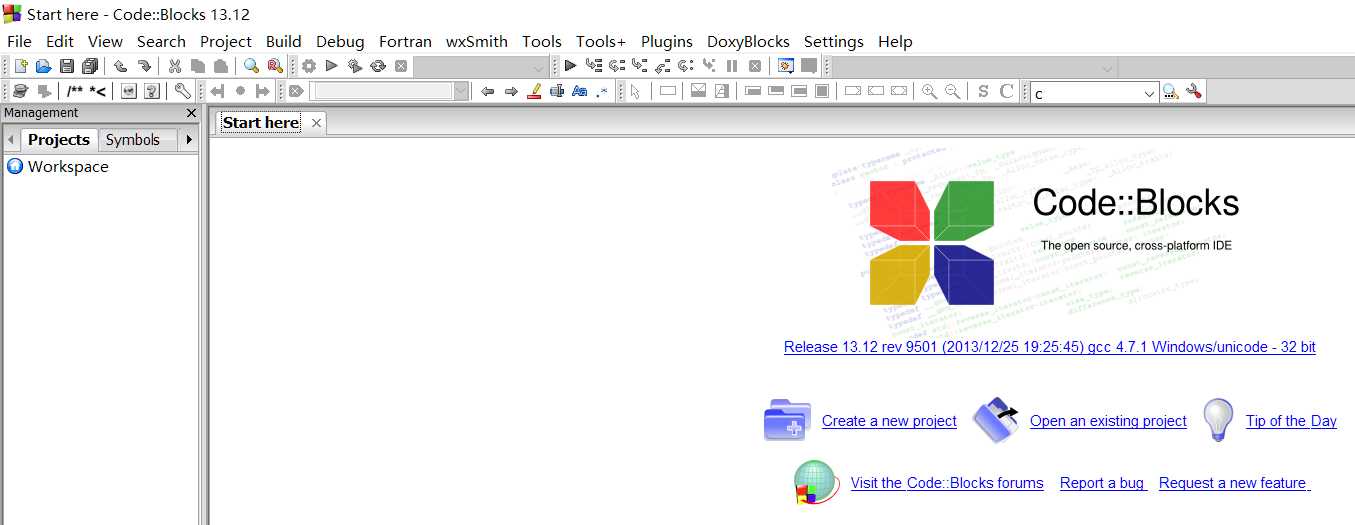Viewport: 1355px width, 525px height.
Task: Click 'Tip of the Day' link
Action: 1291,421
